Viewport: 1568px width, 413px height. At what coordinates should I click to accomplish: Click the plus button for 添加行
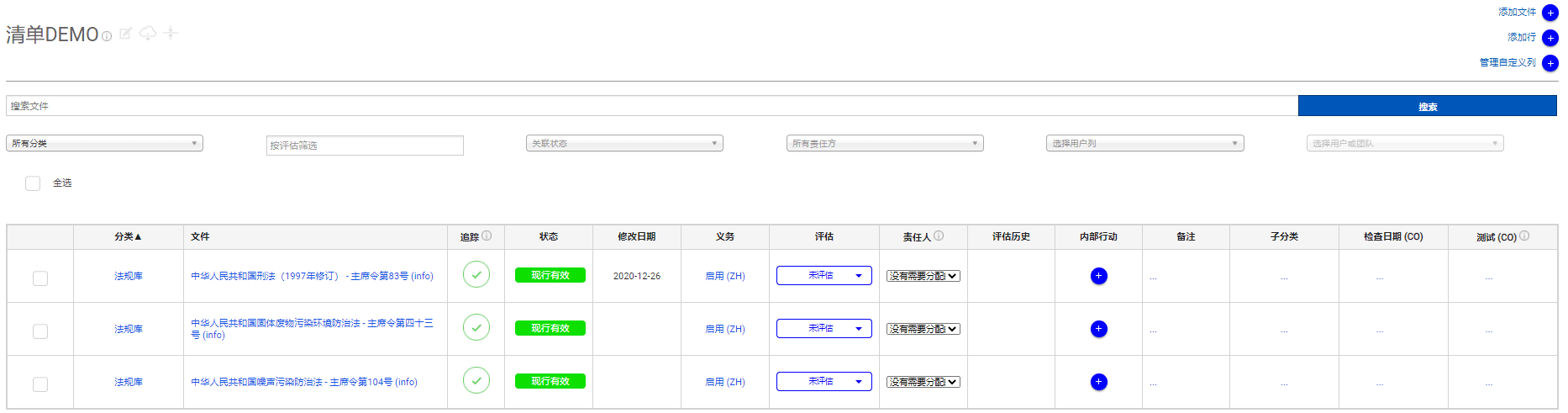1550,38
